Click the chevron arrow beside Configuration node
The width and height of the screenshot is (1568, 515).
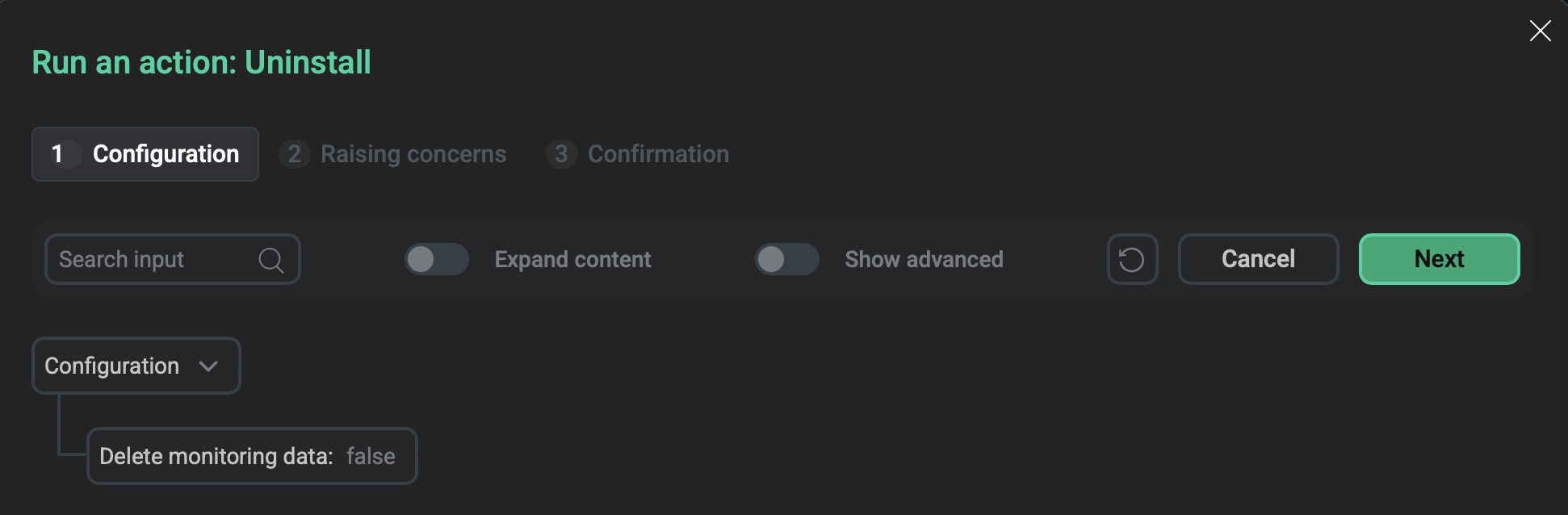click(x=208, y=366)
